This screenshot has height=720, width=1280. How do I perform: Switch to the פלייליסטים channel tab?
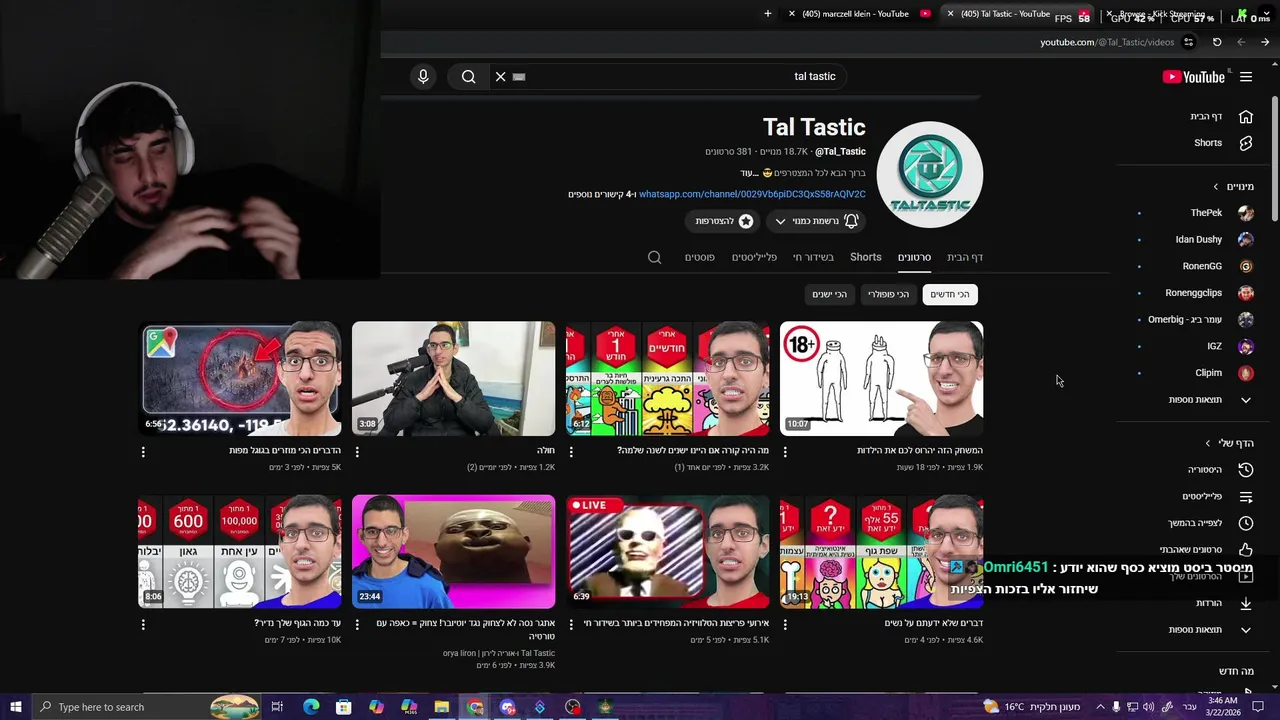tap(754, 257)
